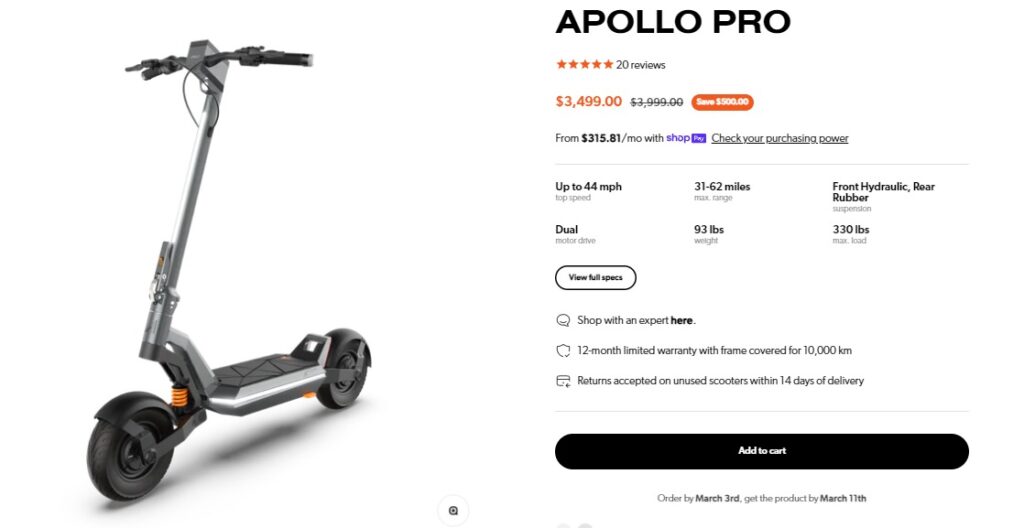Click the chat bubble expert icon

tap(563, 321)
